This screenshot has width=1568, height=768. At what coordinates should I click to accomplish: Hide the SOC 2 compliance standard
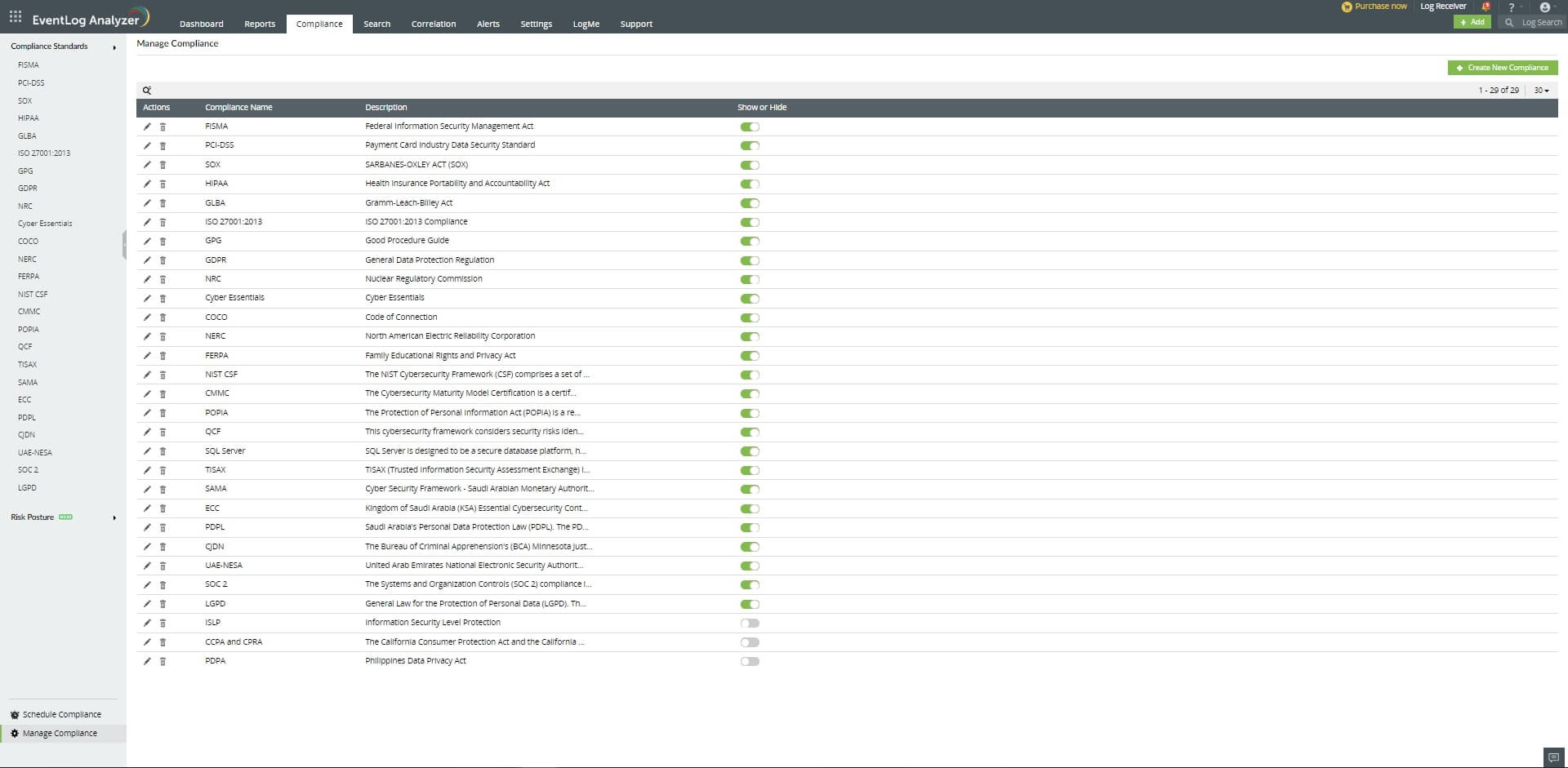click(x=750, y=585)
